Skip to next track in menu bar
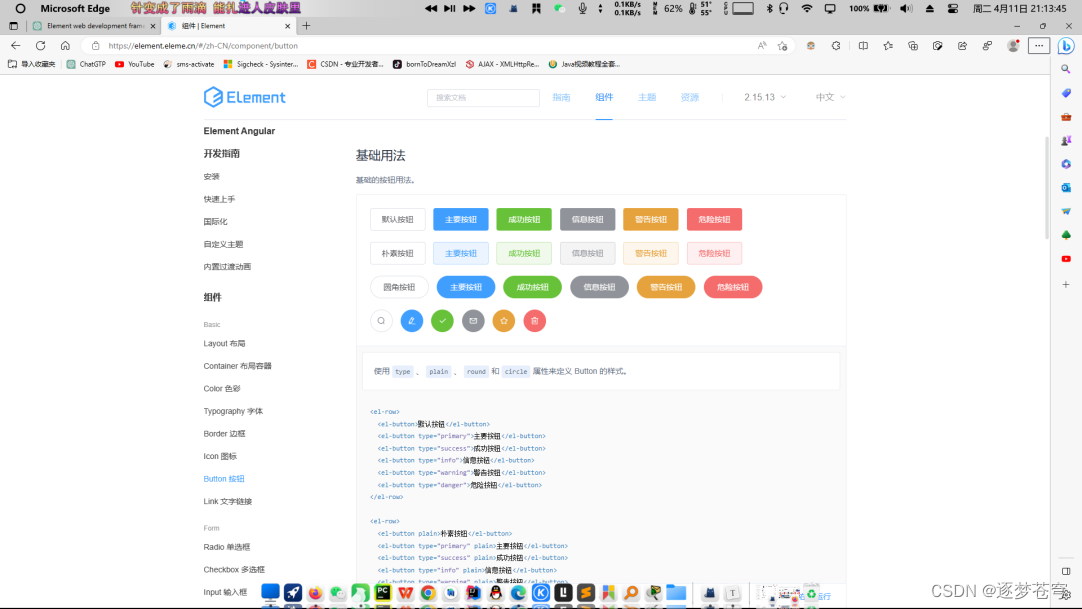This screenshot has height=609, width=1082. [x=469, y=8]
